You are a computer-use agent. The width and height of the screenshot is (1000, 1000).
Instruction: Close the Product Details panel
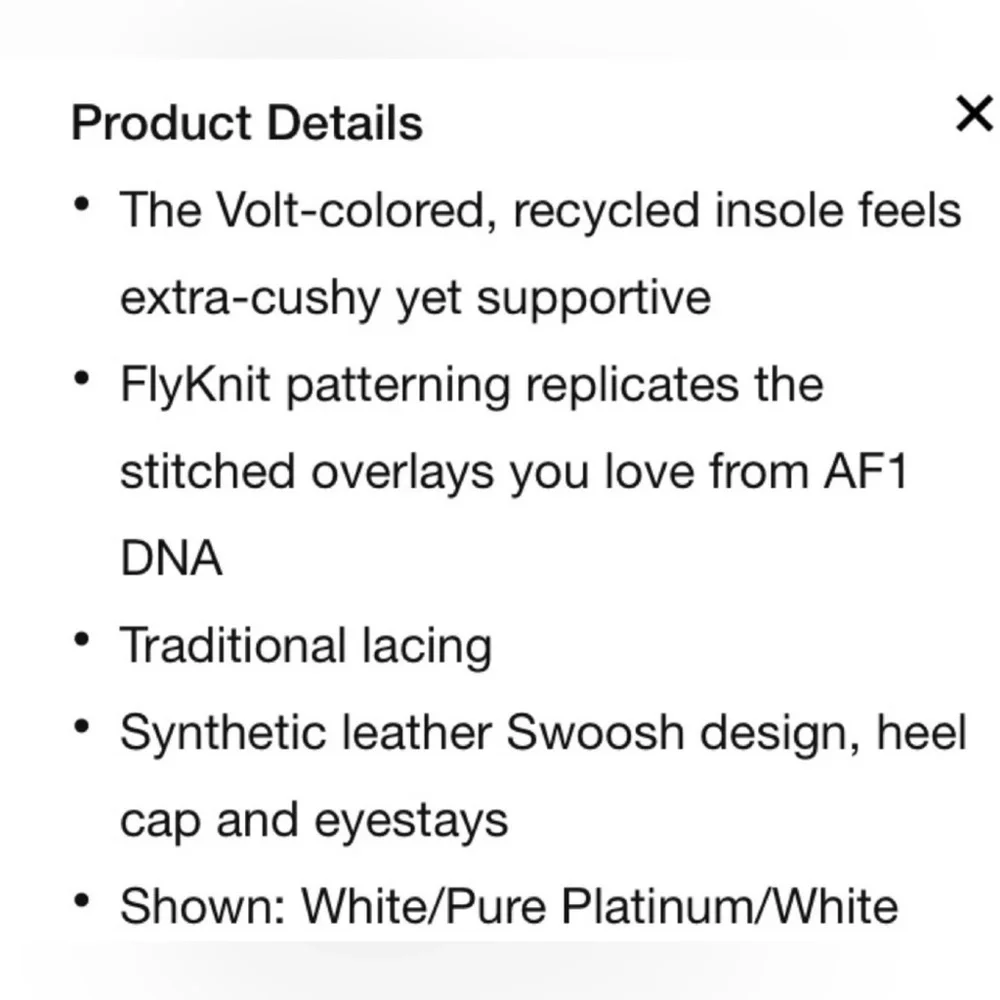974,114
